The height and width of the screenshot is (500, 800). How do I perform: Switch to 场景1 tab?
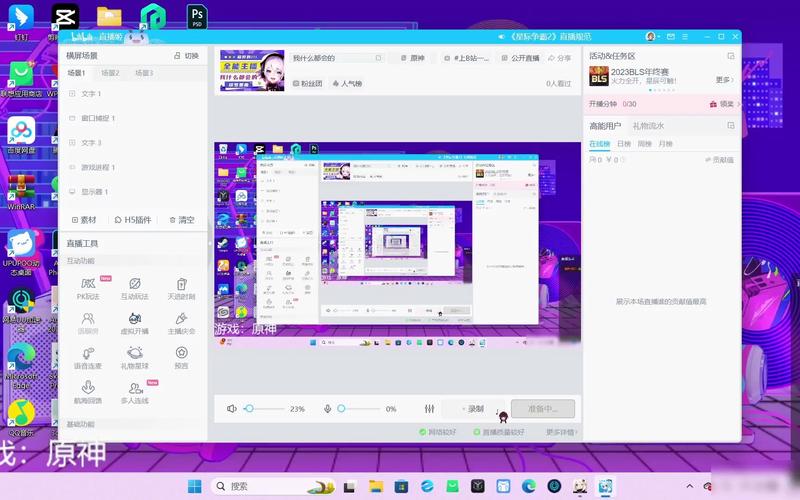tap(77, 73)
